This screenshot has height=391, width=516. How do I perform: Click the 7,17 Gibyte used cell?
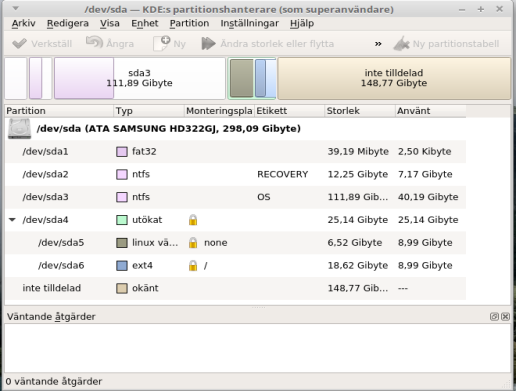(425, 174)
